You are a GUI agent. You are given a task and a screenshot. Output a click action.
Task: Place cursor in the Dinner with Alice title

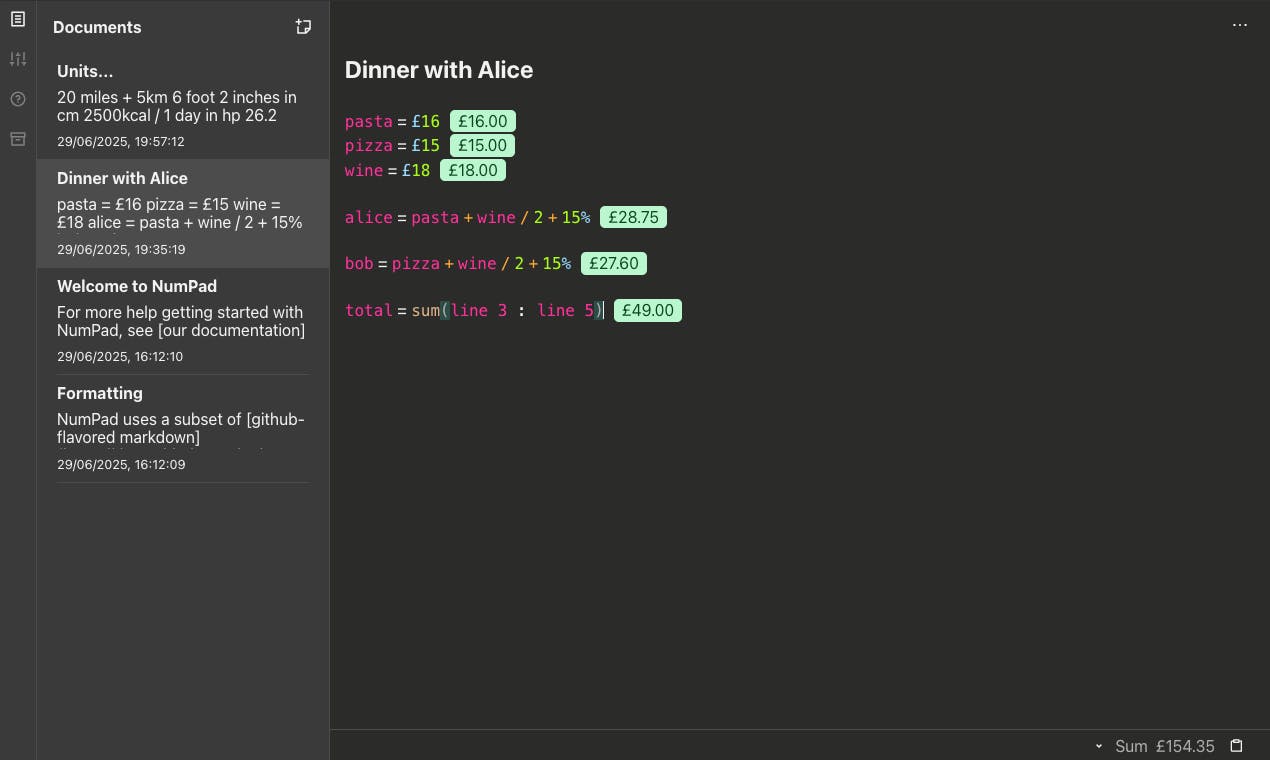439,70
